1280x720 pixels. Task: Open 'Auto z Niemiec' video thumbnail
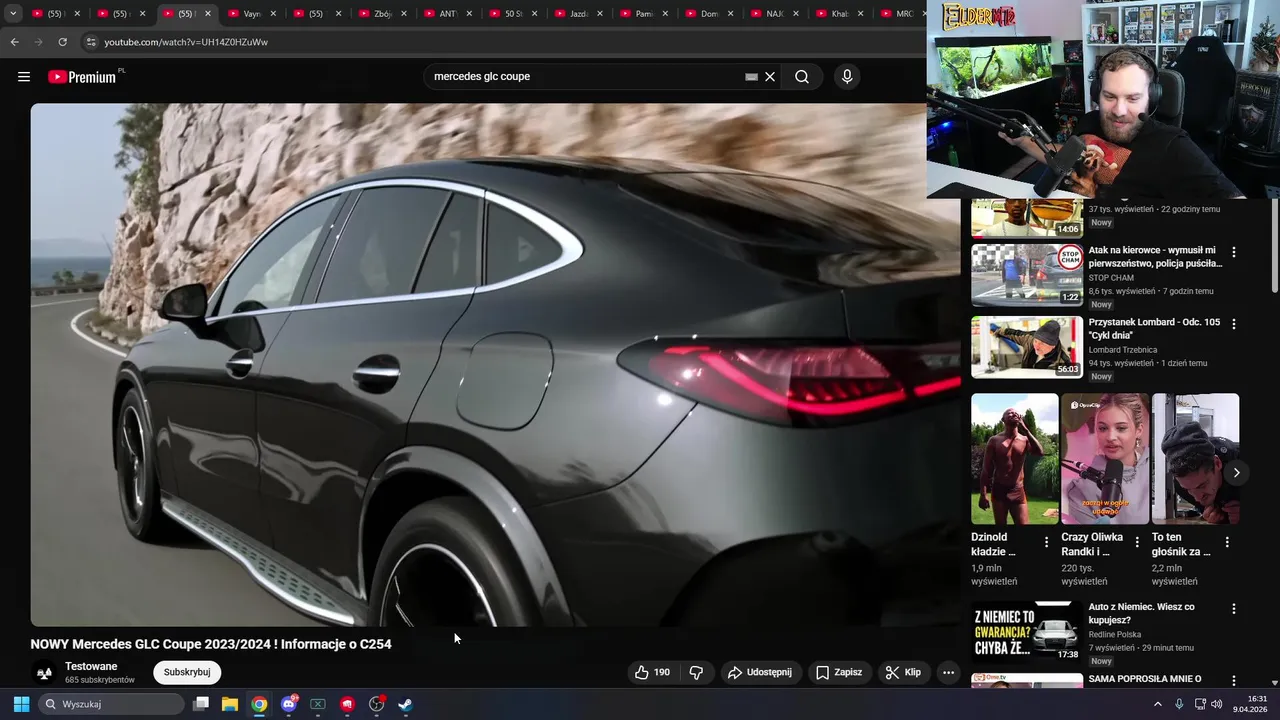[1027, 631]
